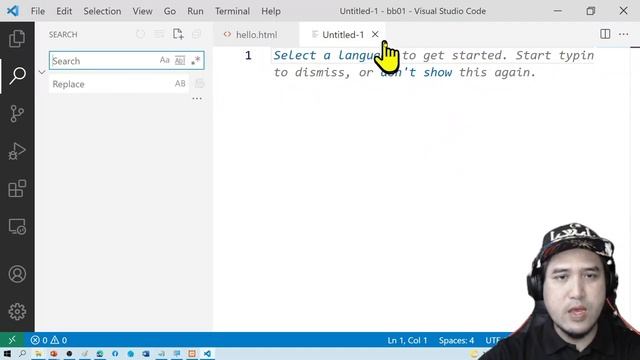
Task: Click the Windows taskbar search icon
Action: coord(22,353)
